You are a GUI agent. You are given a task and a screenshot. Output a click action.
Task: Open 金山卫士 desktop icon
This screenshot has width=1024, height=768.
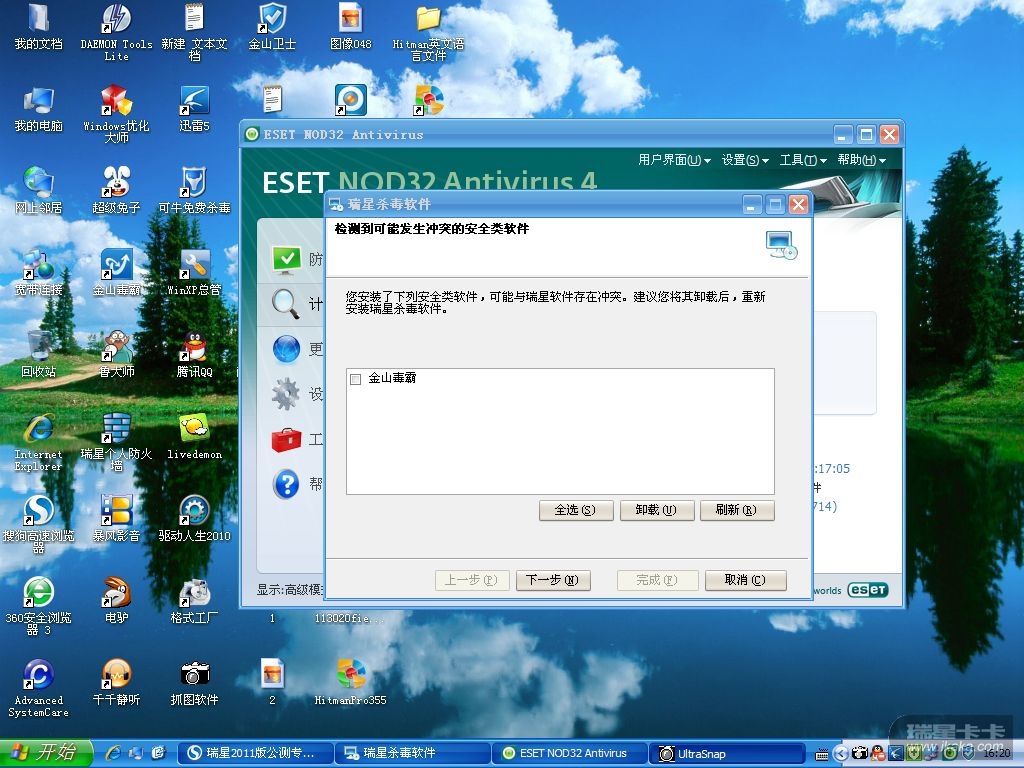tap(272, 26)
